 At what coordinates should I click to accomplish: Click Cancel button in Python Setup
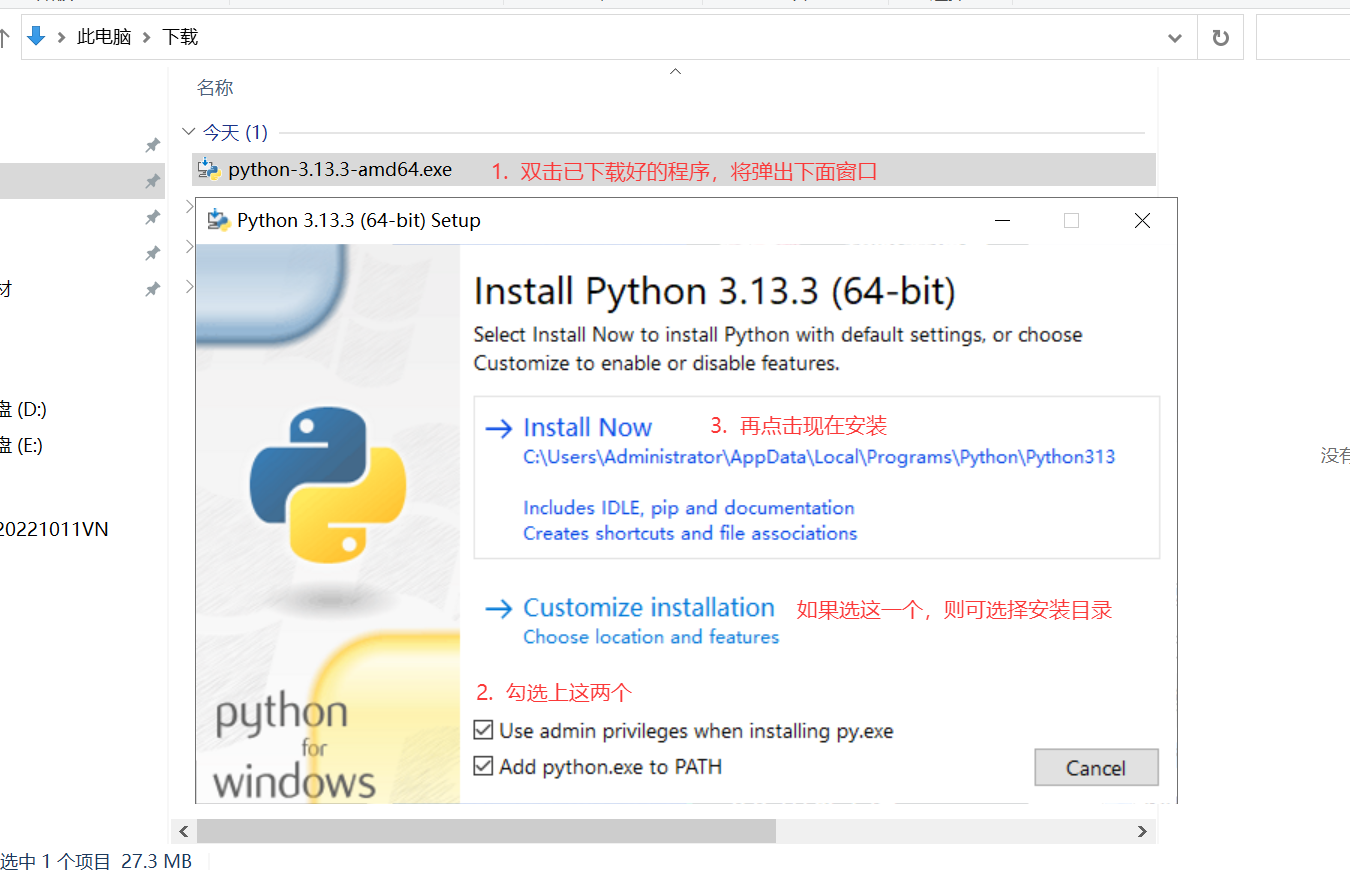pos(1096,768)
